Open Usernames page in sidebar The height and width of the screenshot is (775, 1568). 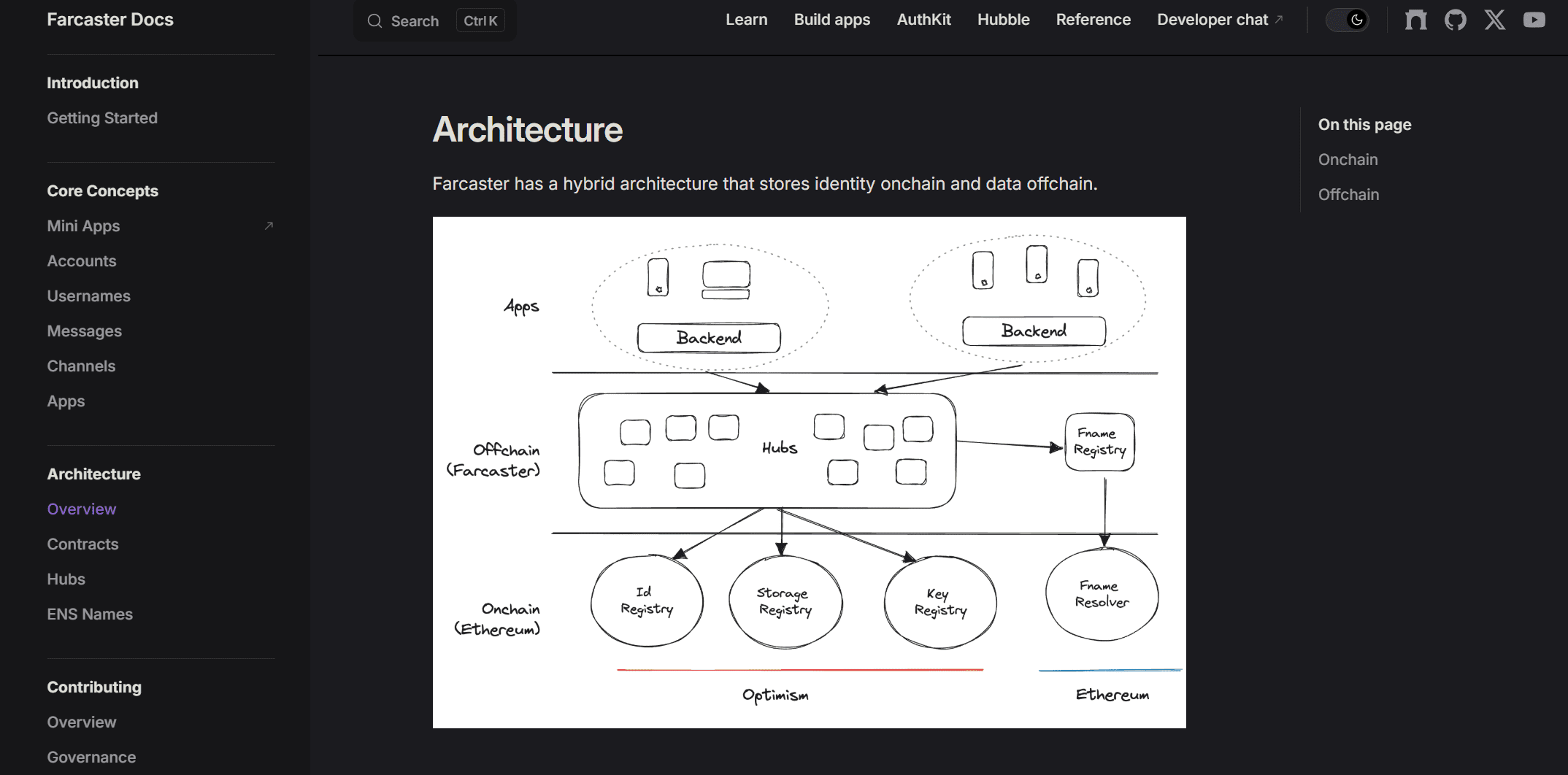(88, 296)
